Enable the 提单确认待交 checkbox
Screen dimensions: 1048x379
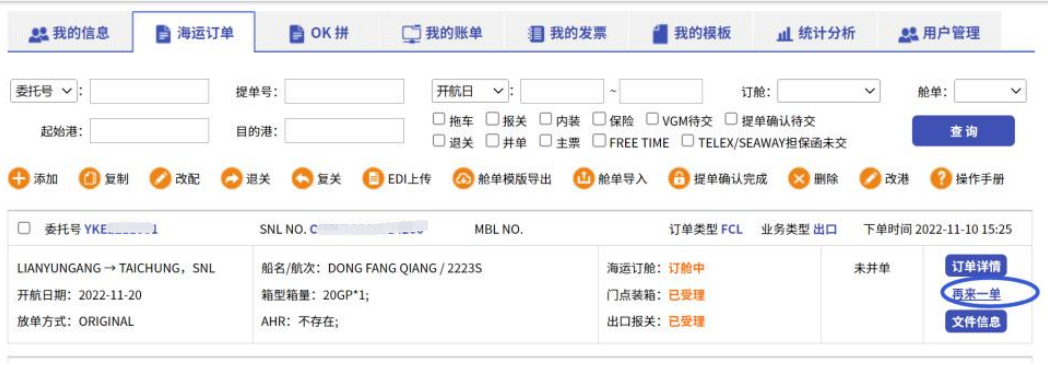(x=731, y=119)
